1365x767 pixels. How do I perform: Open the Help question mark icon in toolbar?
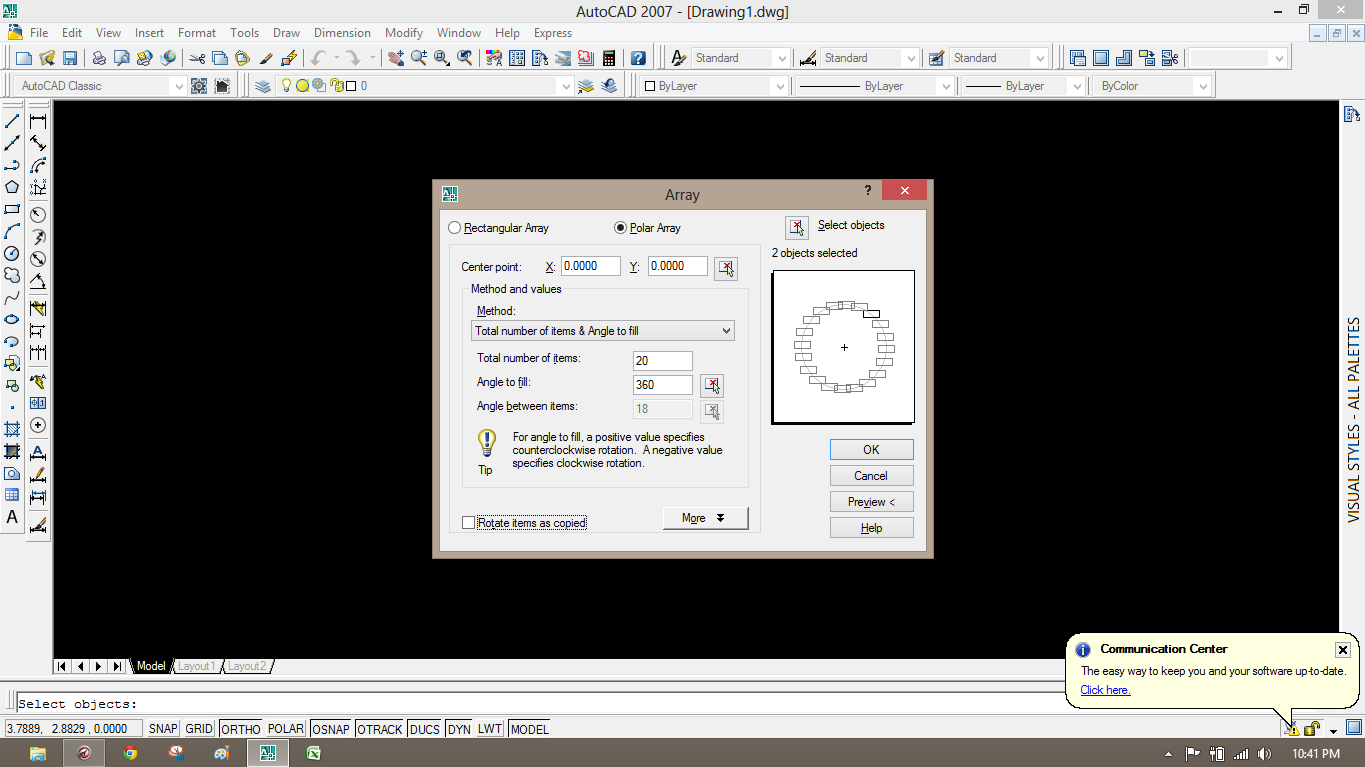pyautogui.click(x=638, y=58)
